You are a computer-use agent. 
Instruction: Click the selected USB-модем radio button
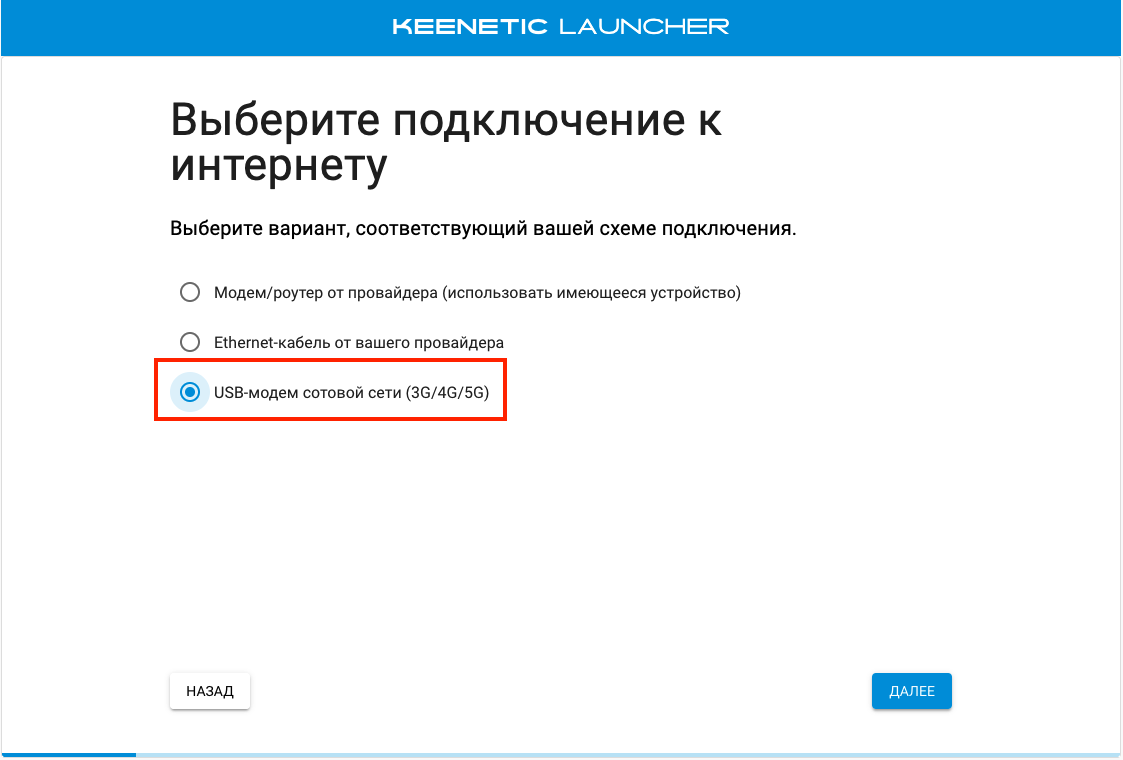click(x=189, y=393)
